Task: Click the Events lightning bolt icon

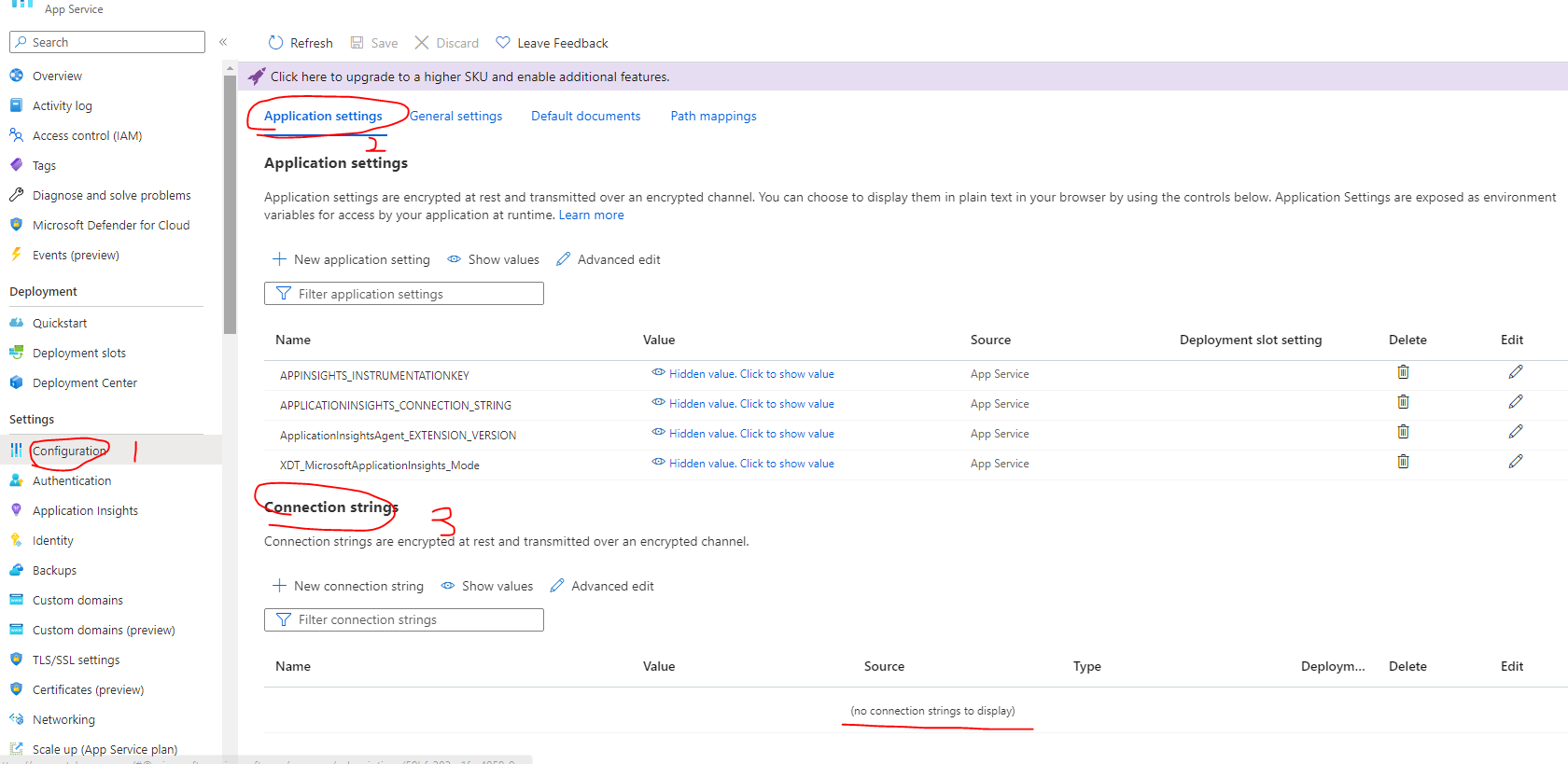Action: (x=16, y=255)
